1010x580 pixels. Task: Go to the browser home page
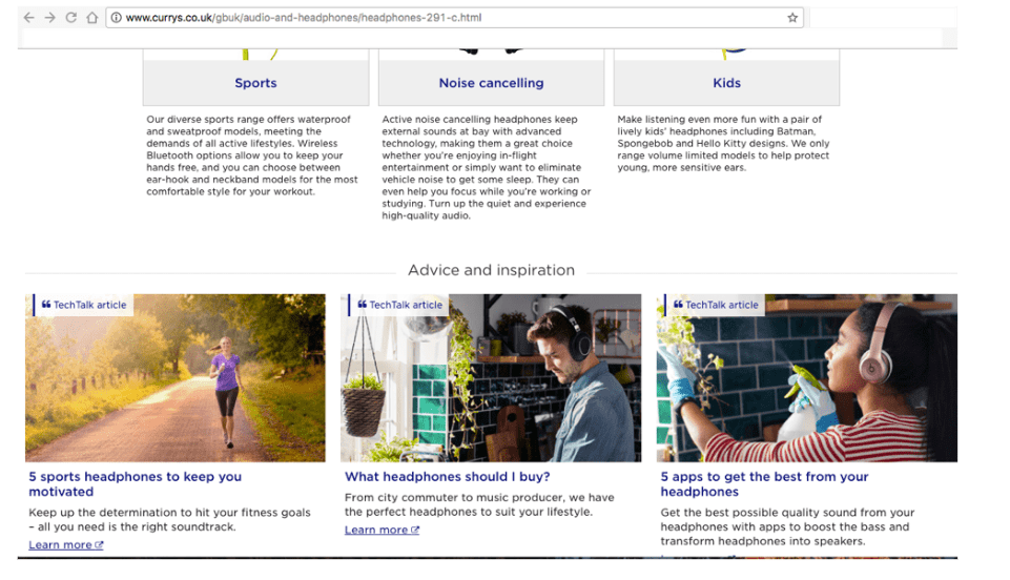click(92, 18)
